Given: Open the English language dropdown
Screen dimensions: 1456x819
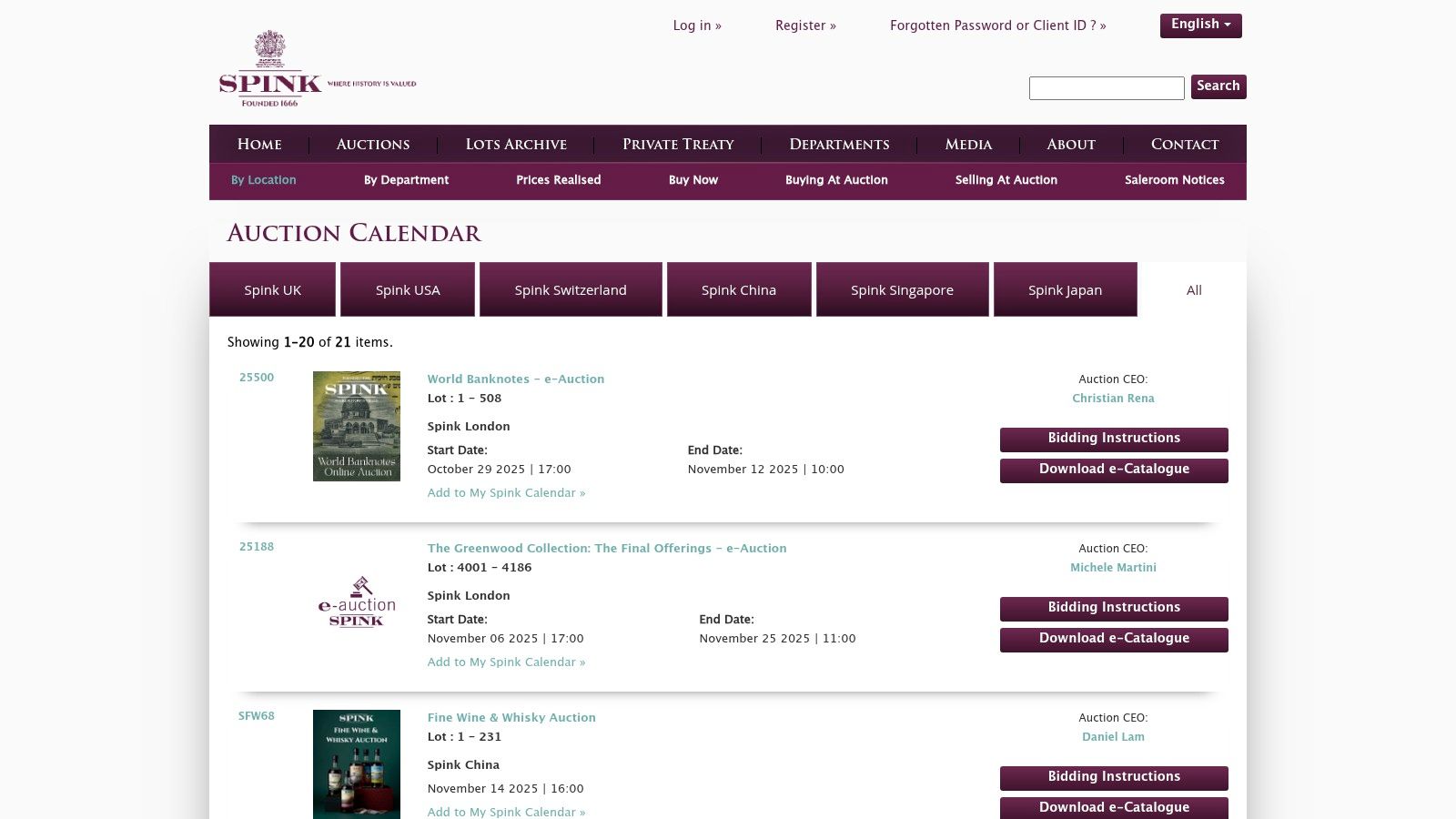Looking at the screenshot, I should (1200, 25).
